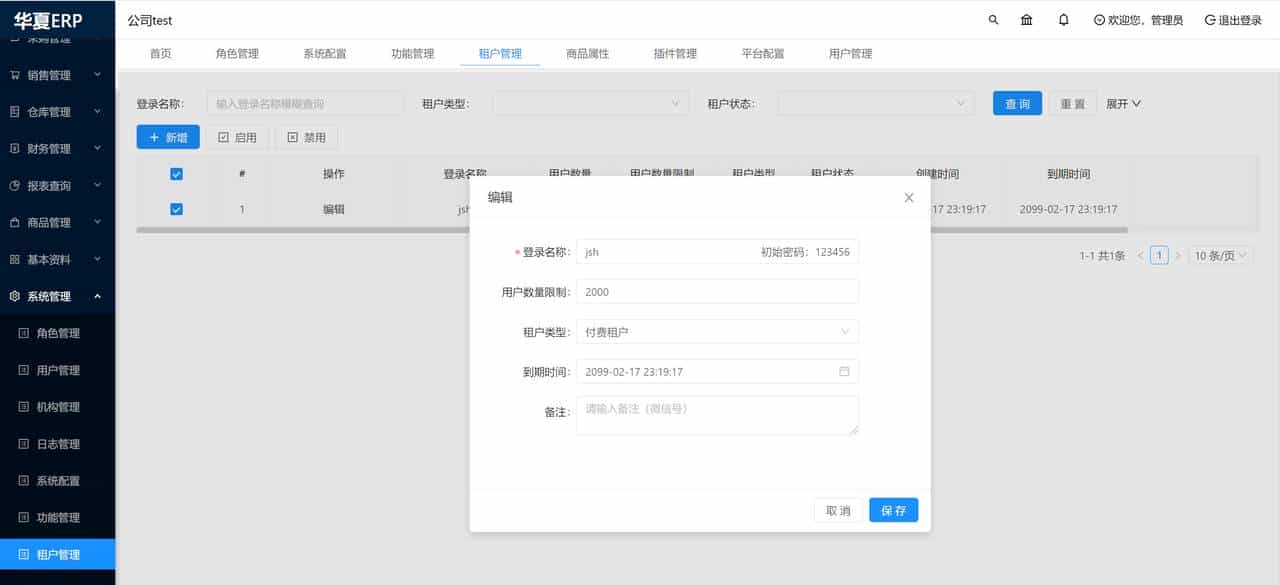This screenshot has height=585, width=1280.
Task: Open the notification bell icon
Action: [1063, 19]
